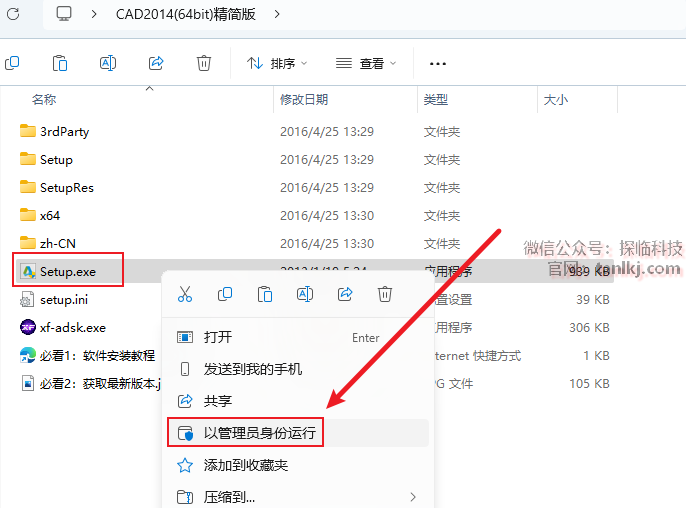Expand the 压缩到 submenu arrow

(x=413, y=497)
